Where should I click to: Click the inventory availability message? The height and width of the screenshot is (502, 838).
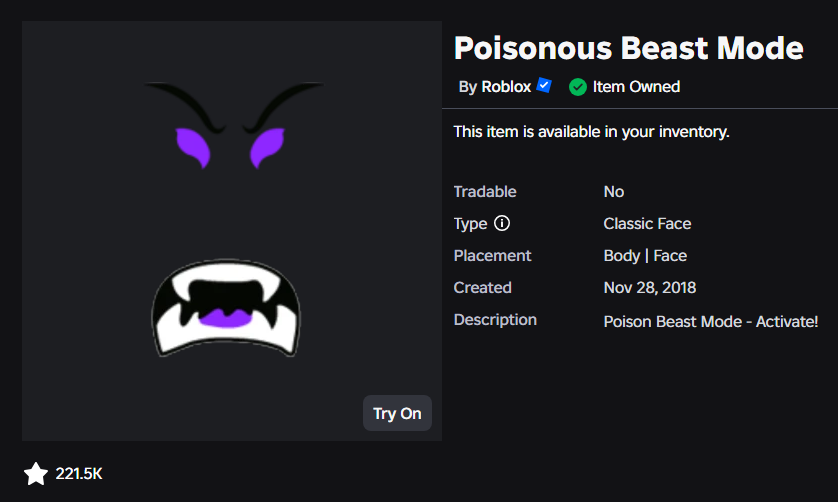coord(592,132)
